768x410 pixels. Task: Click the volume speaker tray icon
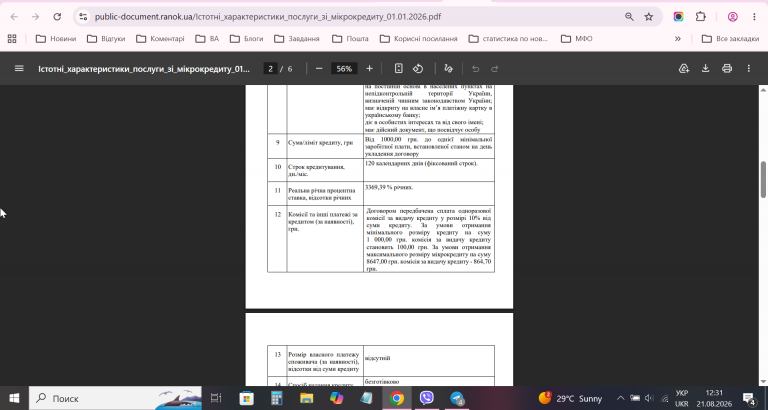649,398
